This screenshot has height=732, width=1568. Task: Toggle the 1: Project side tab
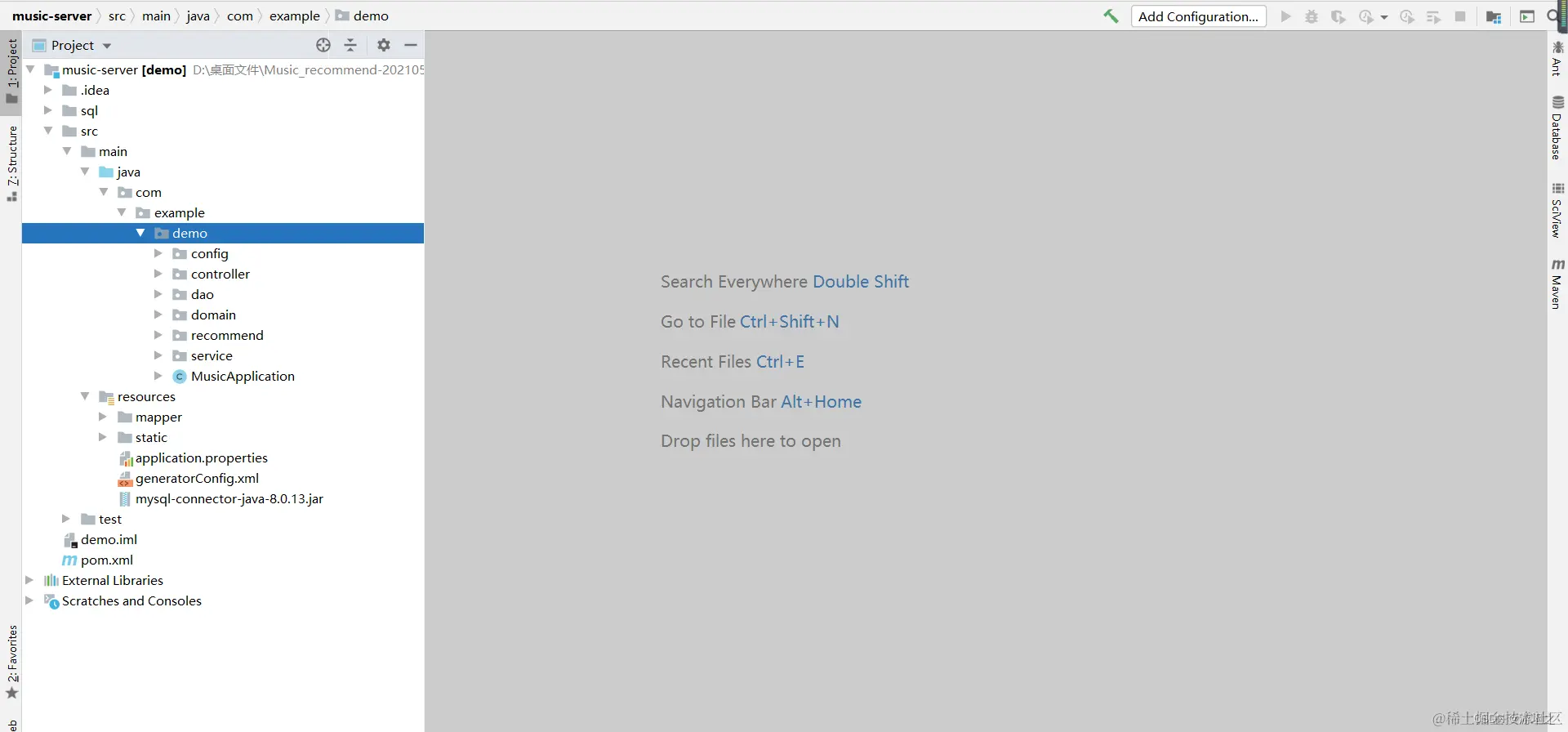click(x=11, y=71)
